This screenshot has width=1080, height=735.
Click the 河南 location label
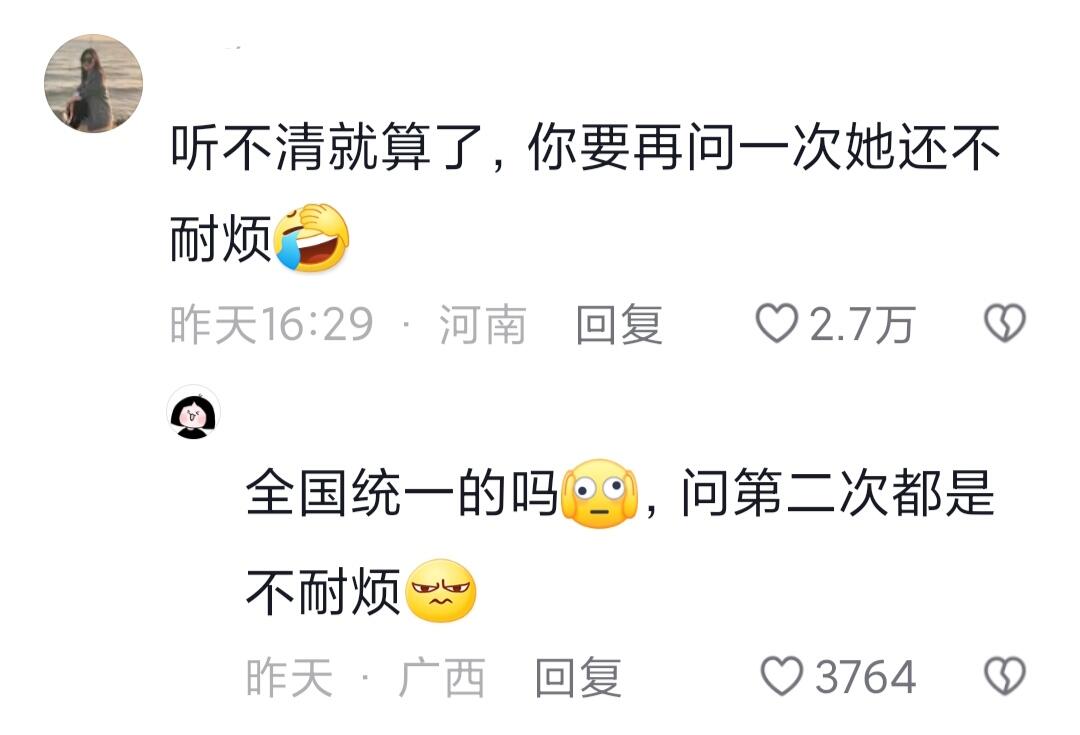pyautogui.click(x=483, y=324)
